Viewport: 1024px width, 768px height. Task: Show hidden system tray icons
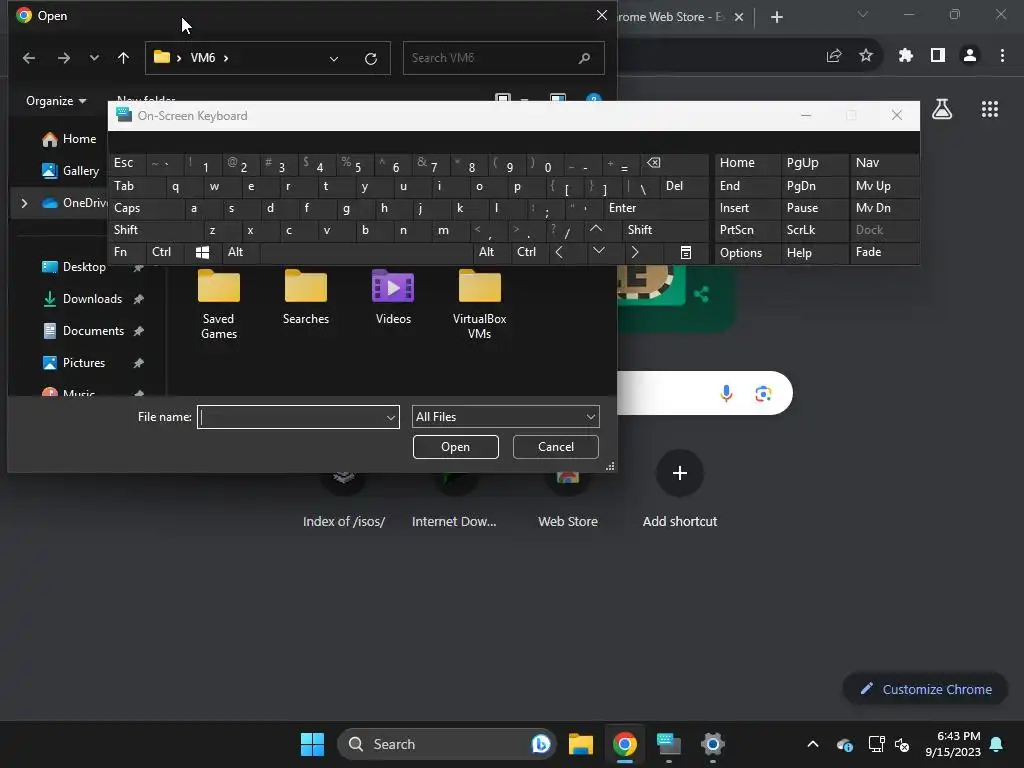813,744
